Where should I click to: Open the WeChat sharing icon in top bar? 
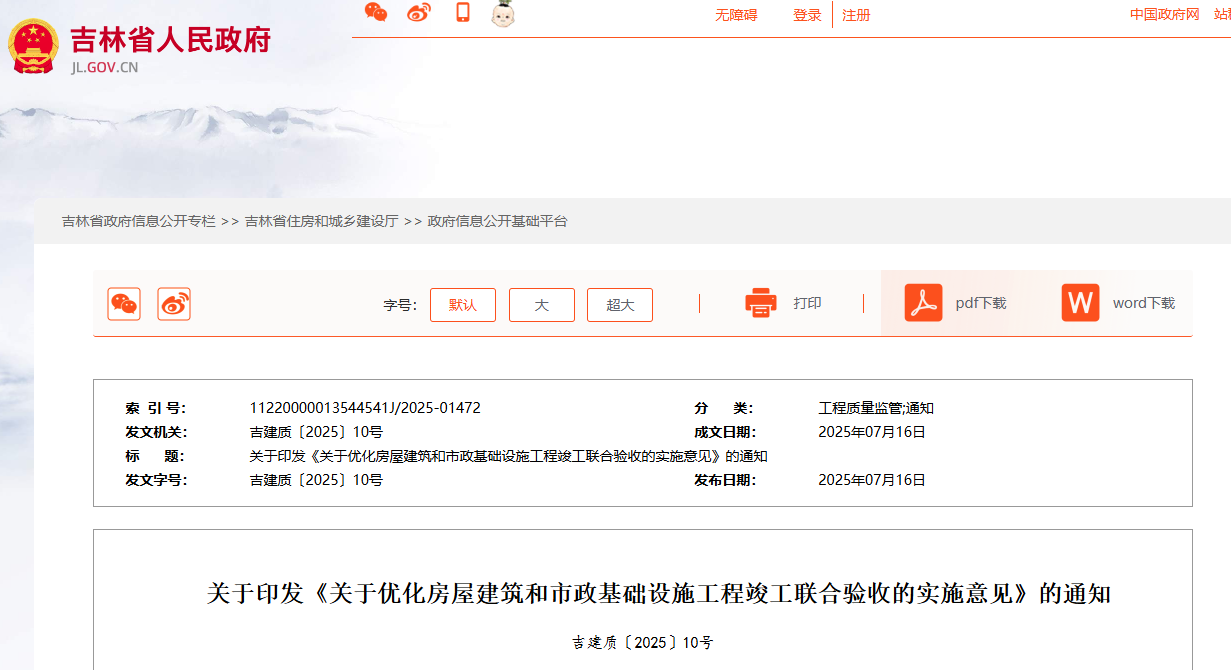(377, 13)
